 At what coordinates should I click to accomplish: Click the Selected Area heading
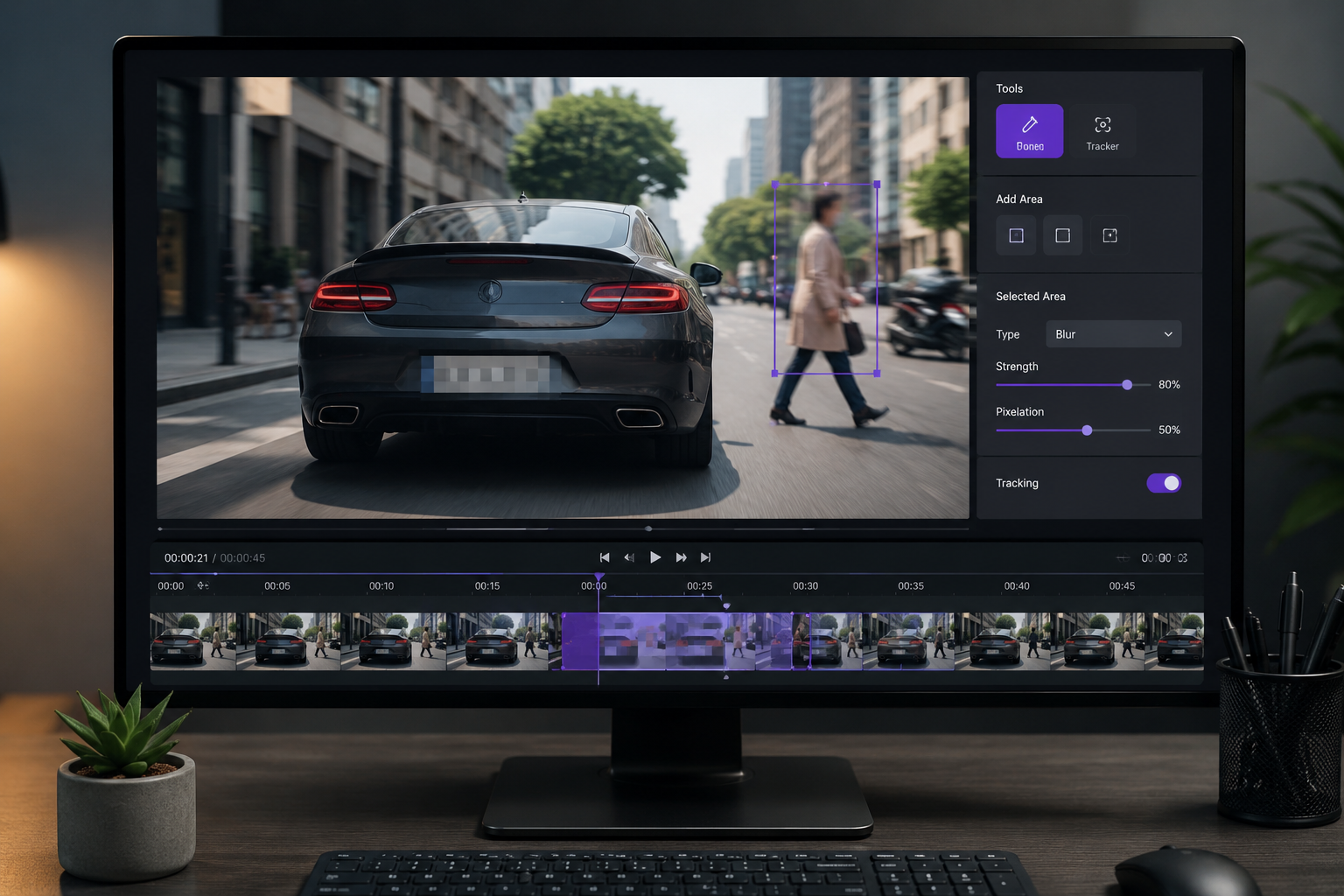(1031, 297)
